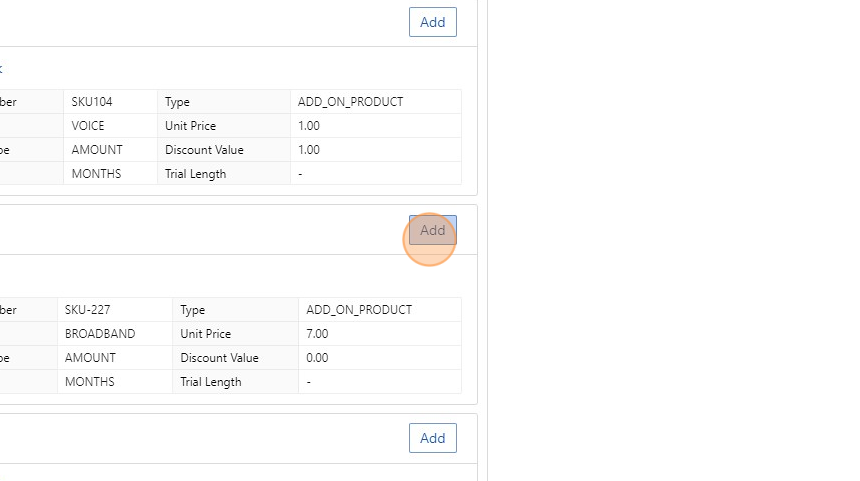Click the 0.00 discount value
The image size is (860, 481).
point(319,358)
